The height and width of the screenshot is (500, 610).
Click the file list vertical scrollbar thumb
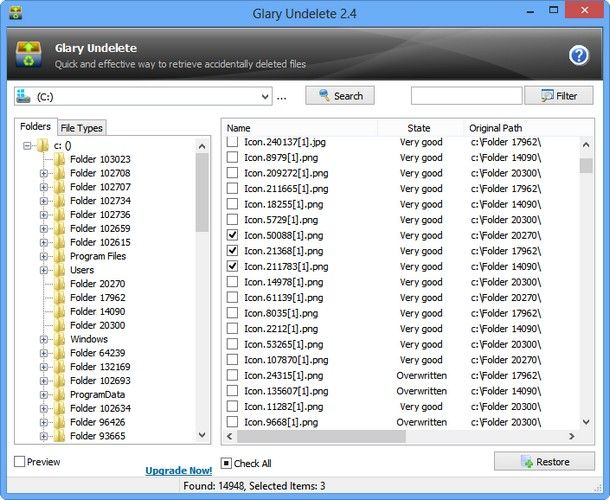pos(586,165)
